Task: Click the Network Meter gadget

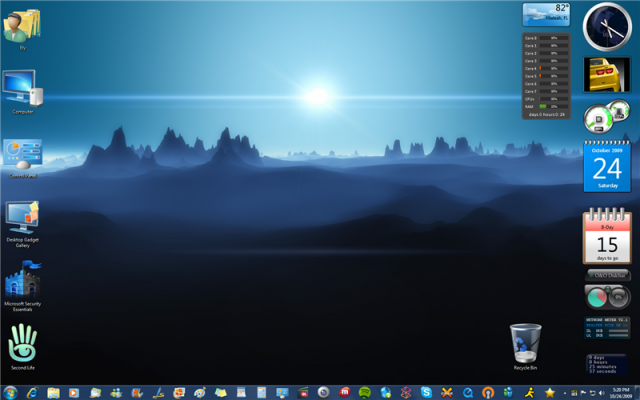Action: click(x=607, y=327)
